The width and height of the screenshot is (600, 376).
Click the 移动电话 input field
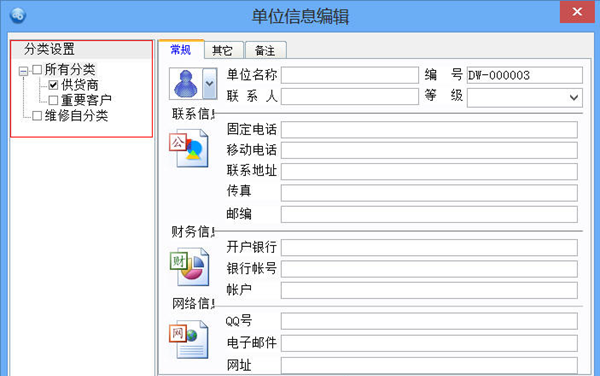[x=429, y=150]
